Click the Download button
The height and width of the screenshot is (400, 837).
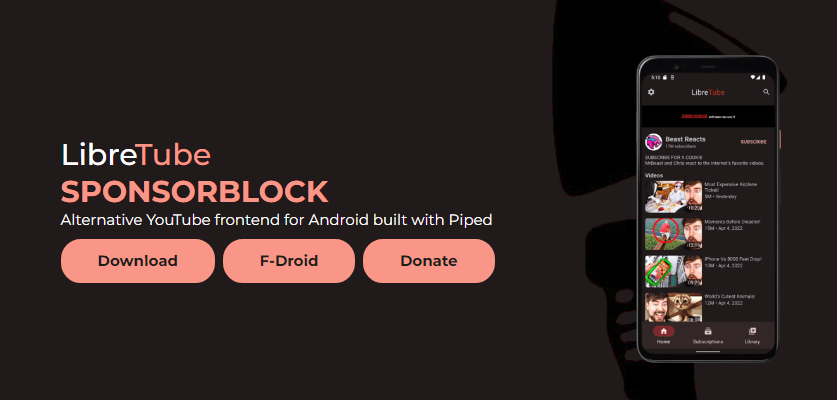[138, 261]
